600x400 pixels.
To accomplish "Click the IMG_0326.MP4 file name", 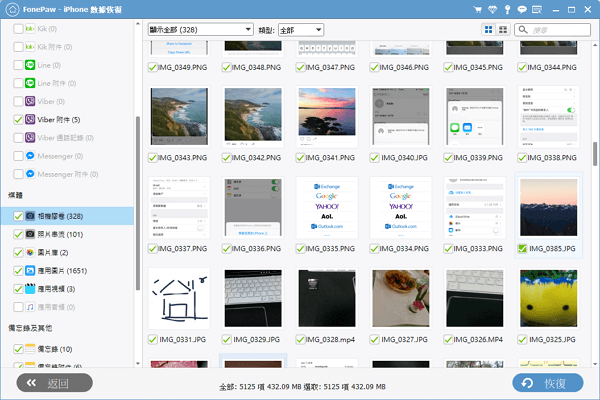I will tap(478, 340).
